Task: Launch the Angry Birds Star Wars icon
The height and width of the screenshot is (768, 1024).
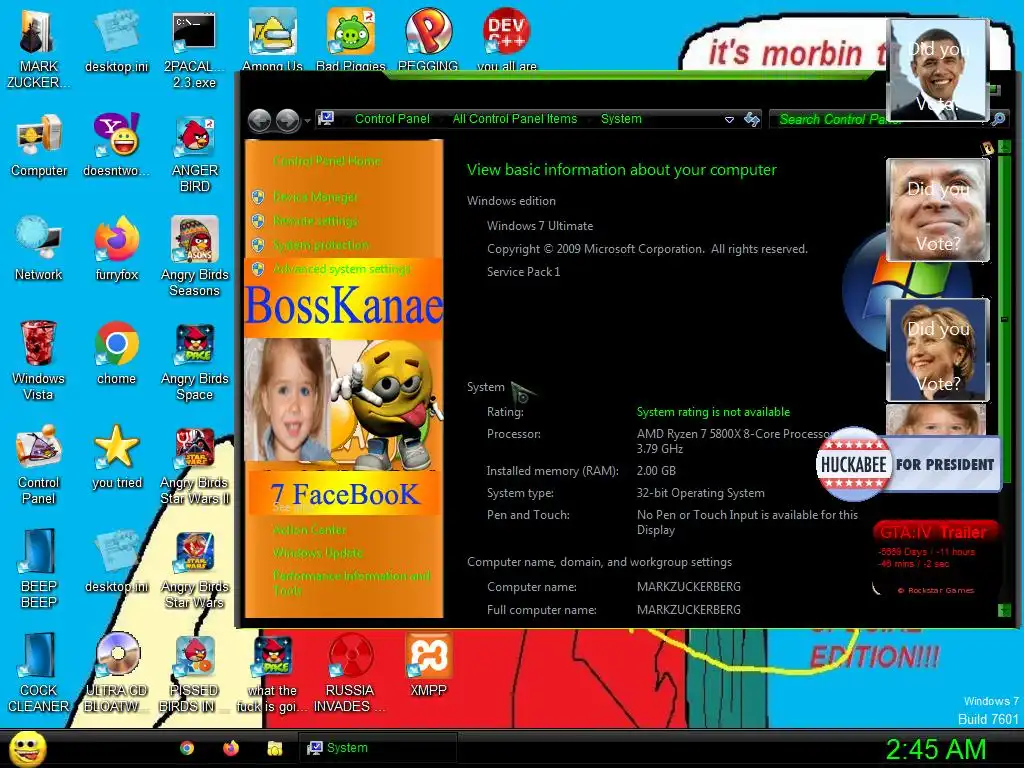Action: pos(194,569)
